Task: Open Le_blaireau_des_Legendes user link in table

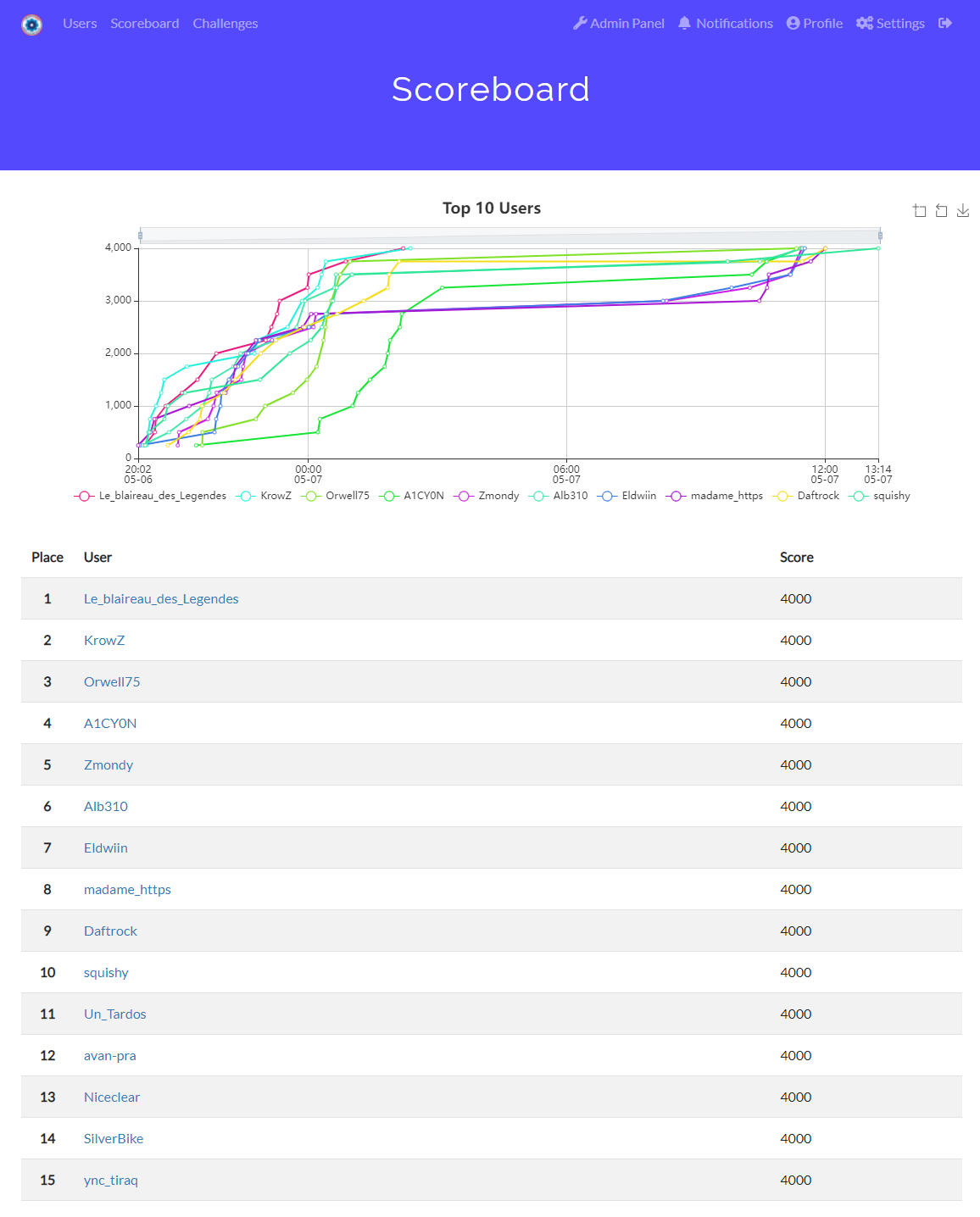Action: coord(161,599)
